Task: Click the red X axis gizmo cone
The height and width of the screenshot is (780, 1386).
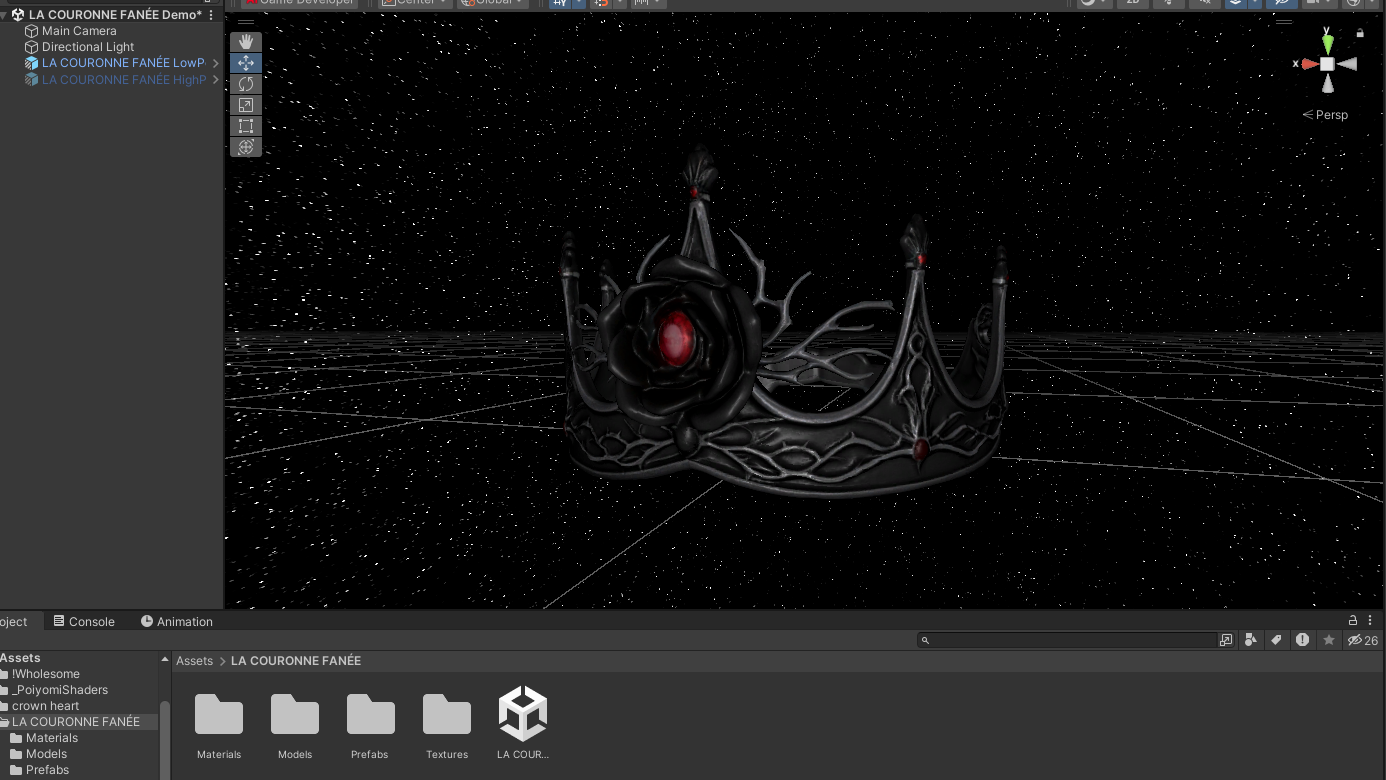Action: (x=1310, y=64)
